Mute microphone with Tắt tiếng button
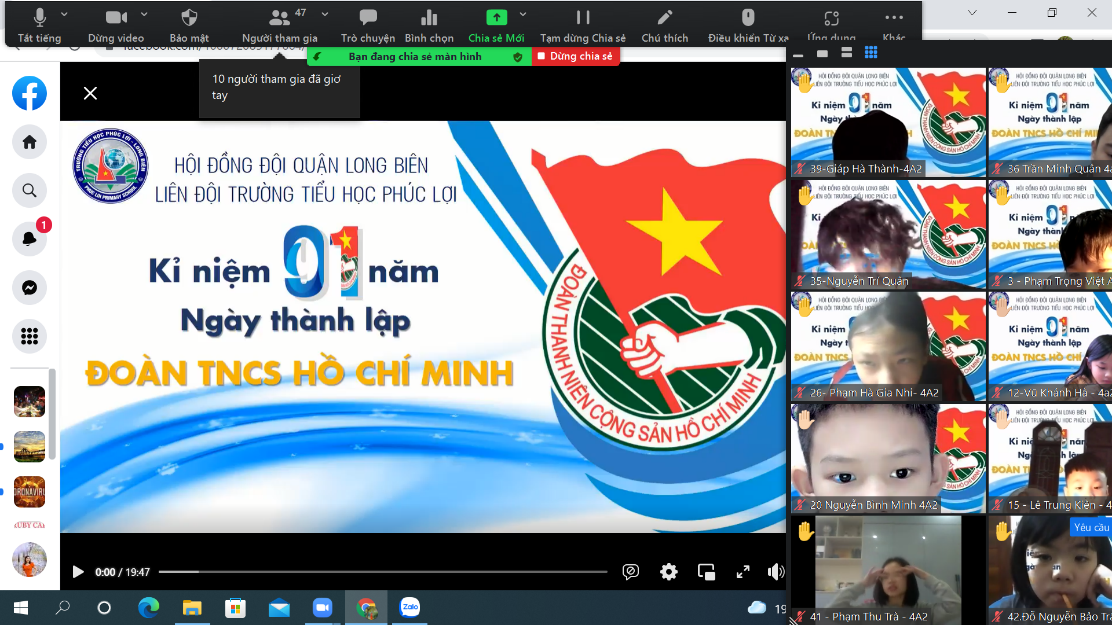The height and width of the screenshot is (625, 1112). (40, 24)
